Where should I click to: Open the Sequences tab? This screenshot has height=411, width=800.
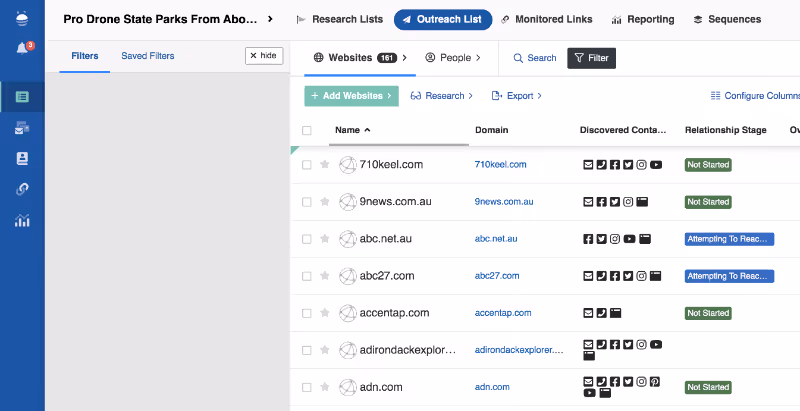click(727, 19)
